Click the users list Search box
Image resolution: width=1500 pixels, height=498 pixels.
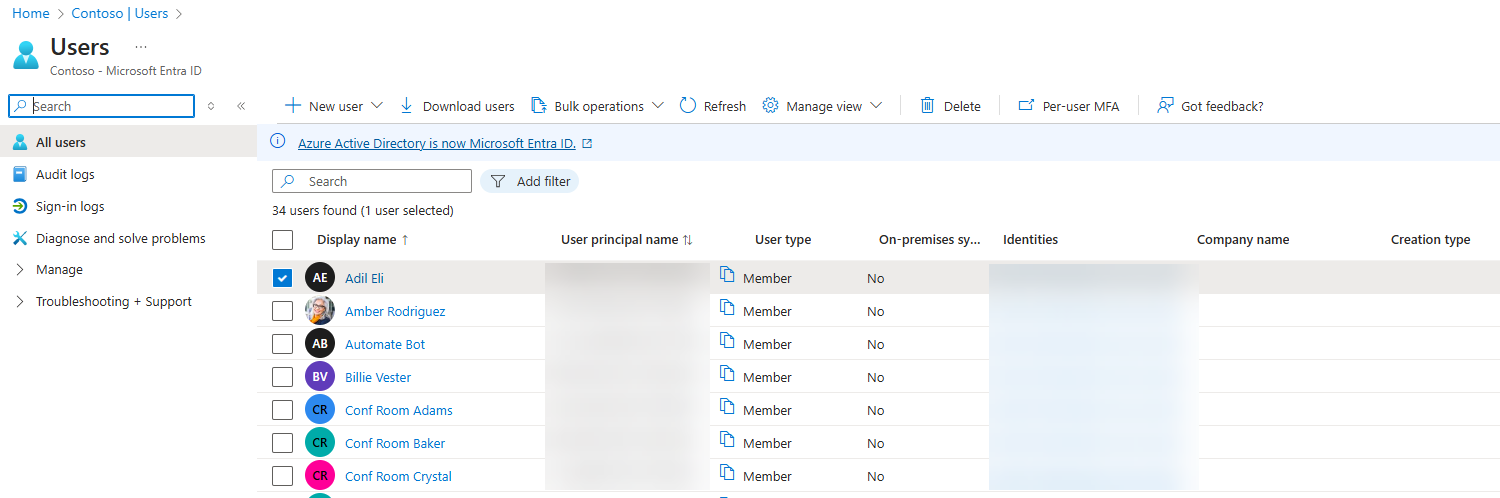(372, 181)
